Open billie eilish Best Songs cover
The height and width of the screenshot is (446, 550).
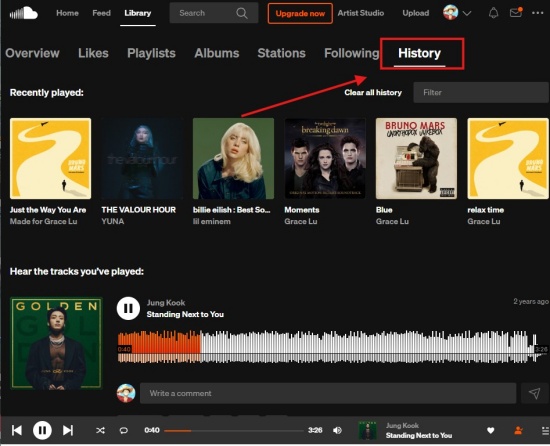[233, 158]
